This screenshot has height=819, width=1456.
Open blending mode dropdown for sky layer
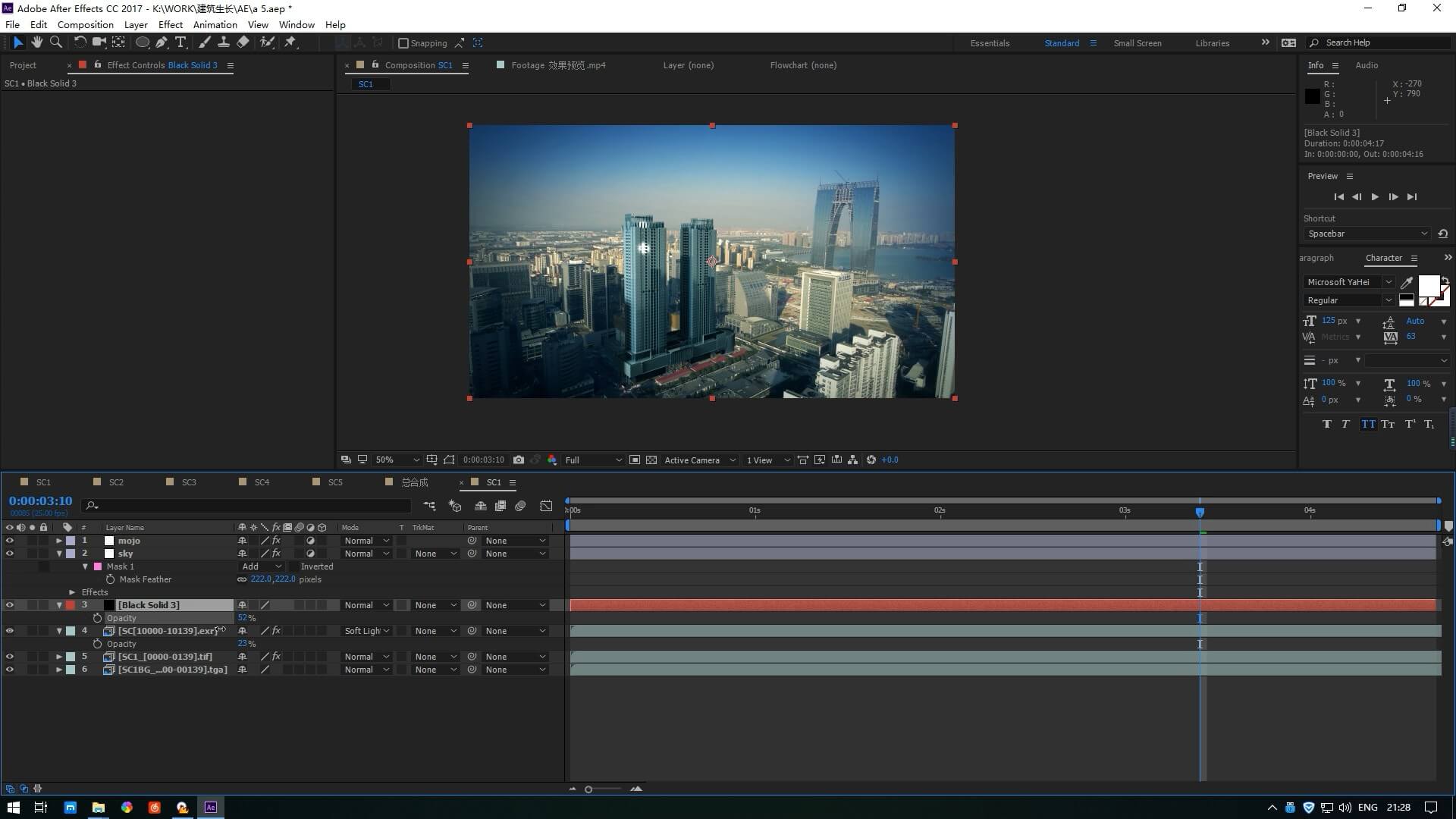pos(366,554)
